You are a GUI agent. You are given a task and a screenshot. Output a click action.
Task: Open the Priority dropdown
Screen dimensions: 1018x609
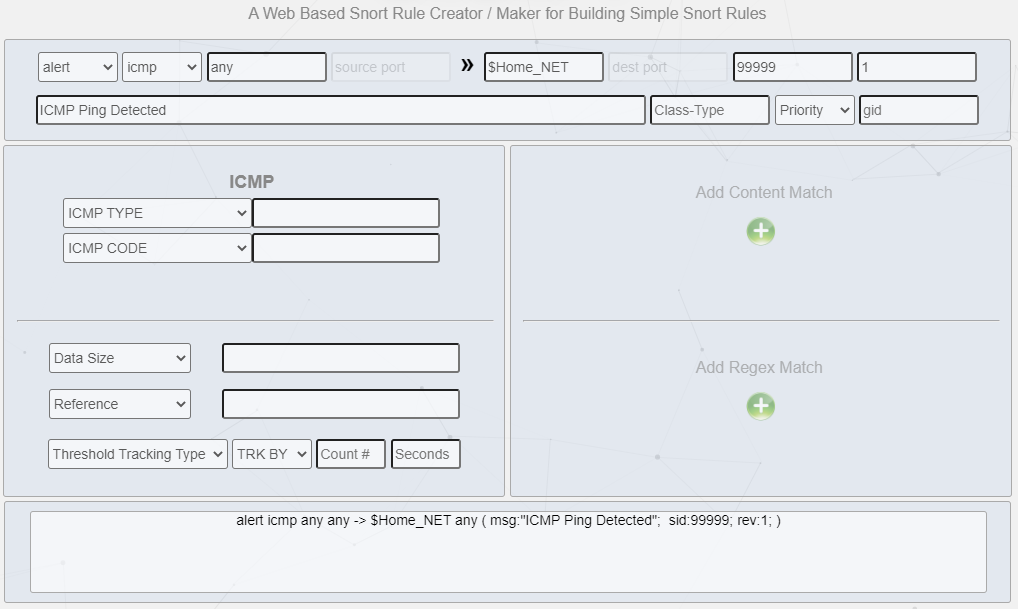(814, 109)
